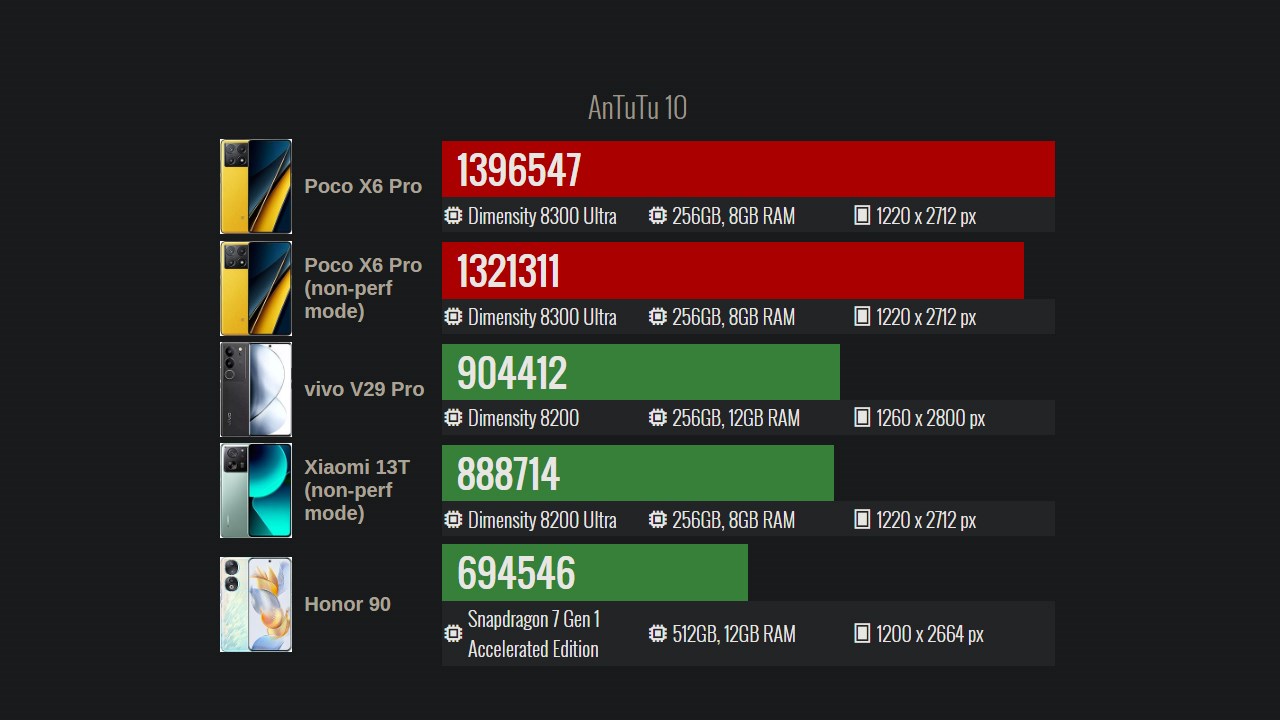Click Dimensity 8300 Ultra text in the 1396547 row

(x=542, y=215)
